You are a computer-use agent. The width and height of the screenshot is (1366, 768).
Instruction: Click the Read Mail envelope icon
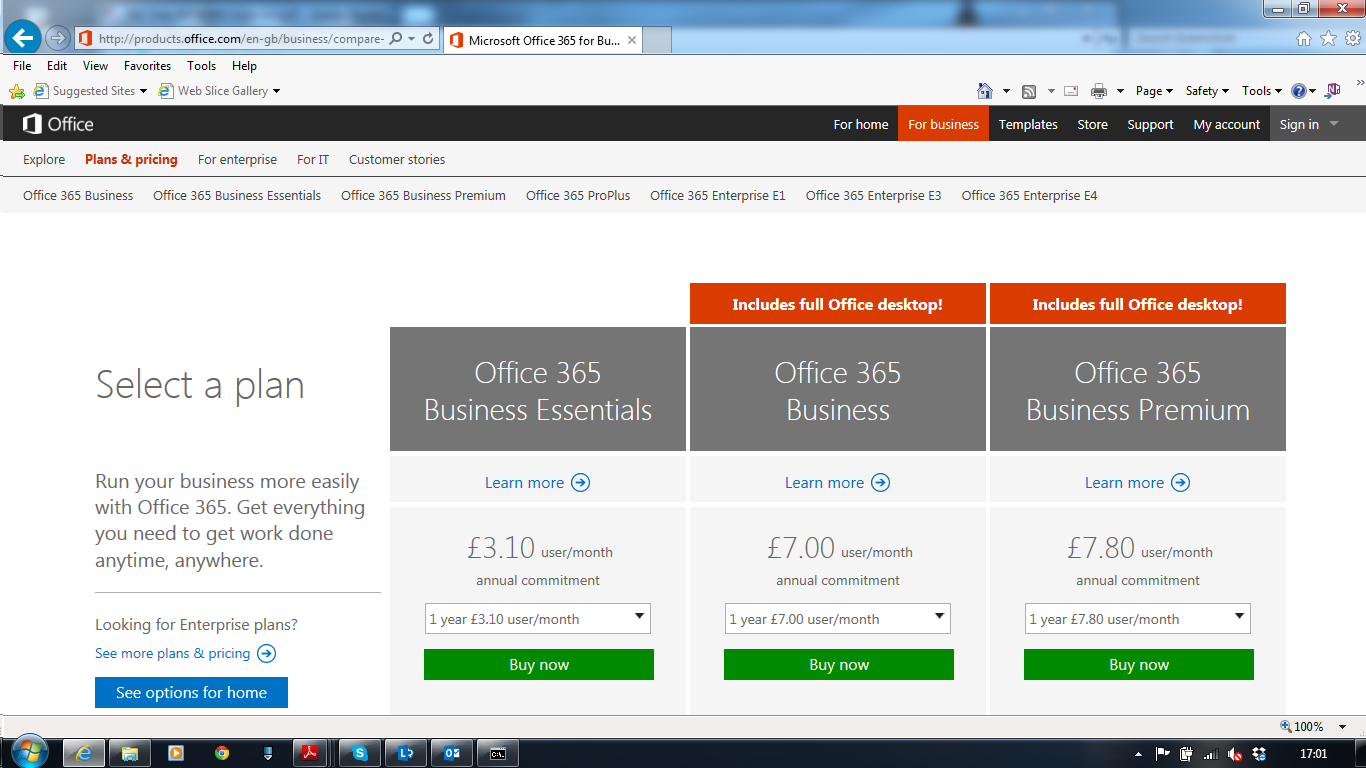pos(1071,91)
